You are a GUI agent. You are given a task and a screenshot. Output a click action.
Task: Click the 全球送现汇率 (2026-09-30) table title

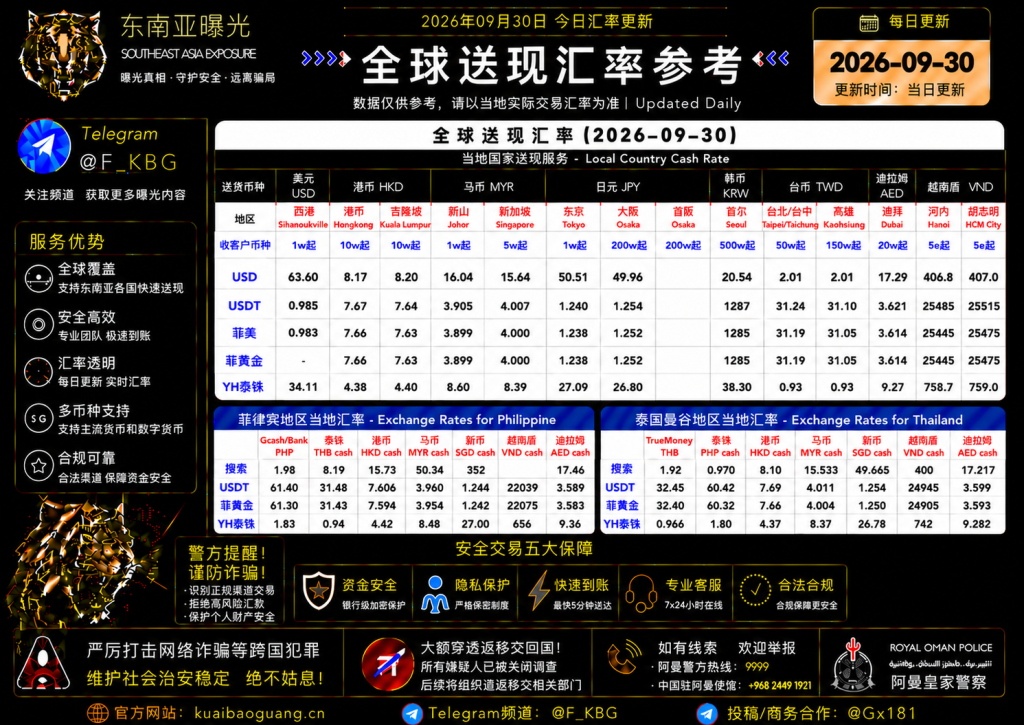click(584, 135)
